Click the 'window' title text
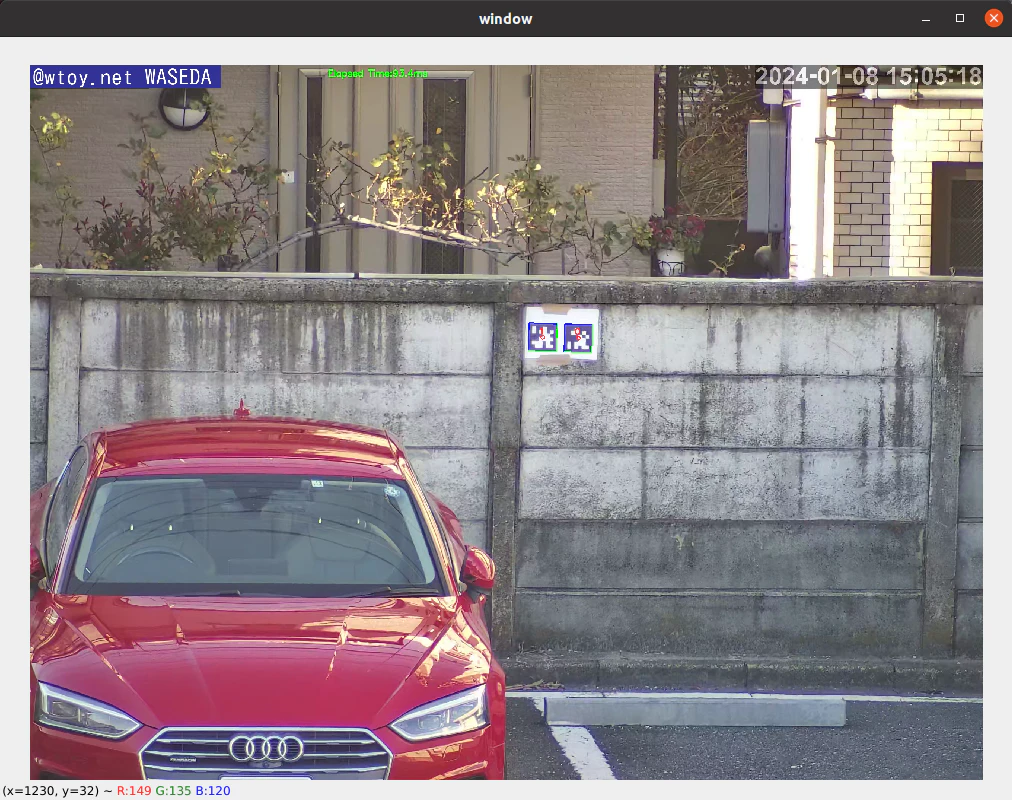The height and width of the screenshot is (800, 1012). point(505,19)
